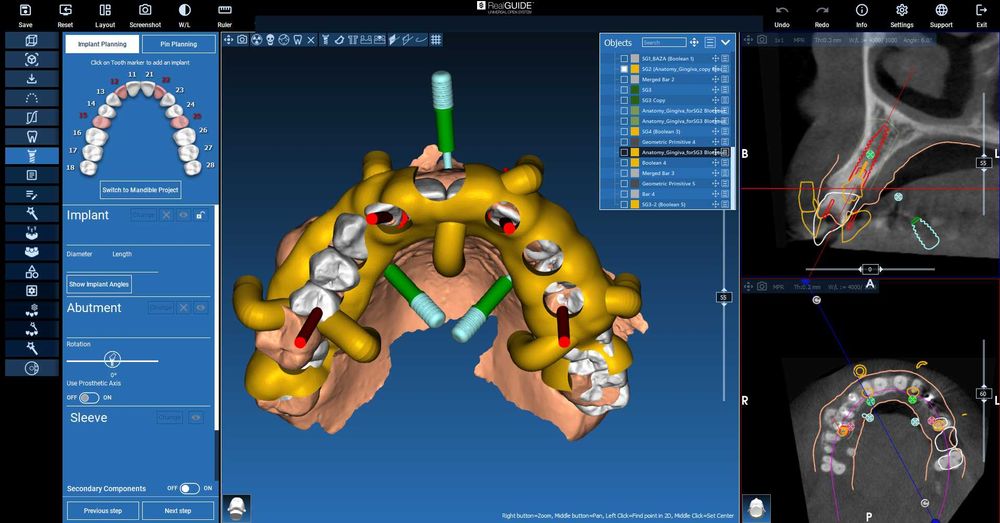Open Objects panel list menu icon
The width and height of the screenshot is (1000, 523).
[710, 43]
